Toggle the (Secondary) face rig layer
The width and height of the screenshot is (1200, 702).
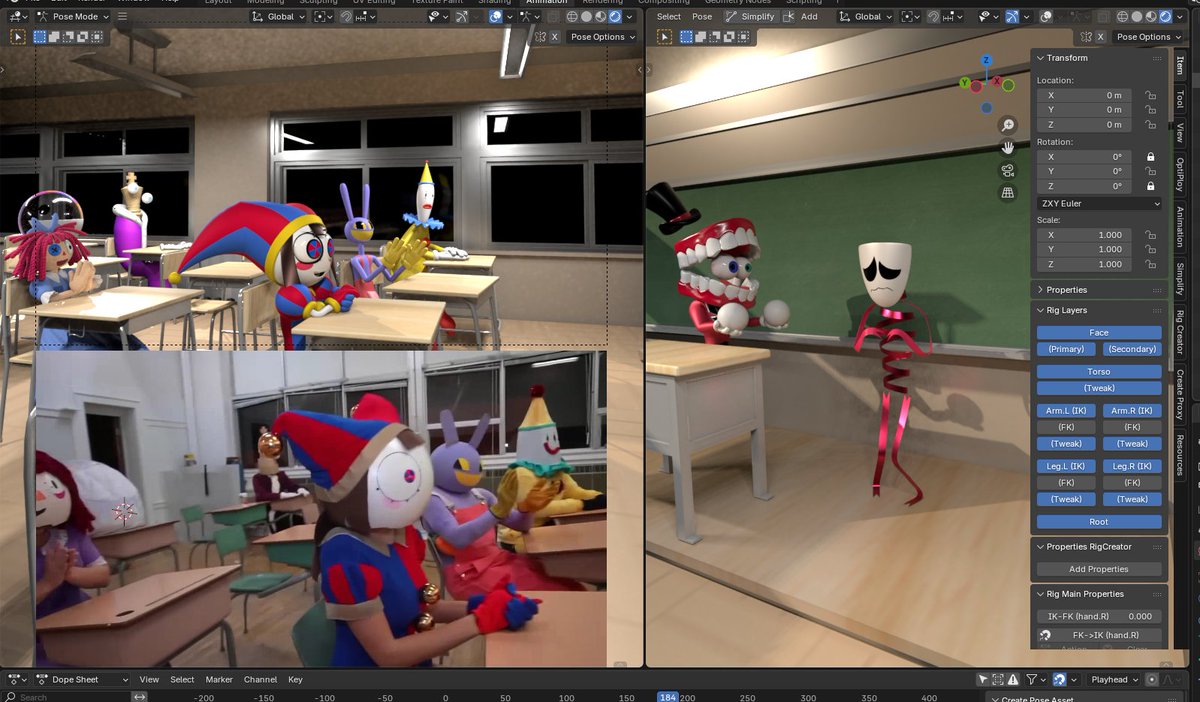[x=1132, y=349]
